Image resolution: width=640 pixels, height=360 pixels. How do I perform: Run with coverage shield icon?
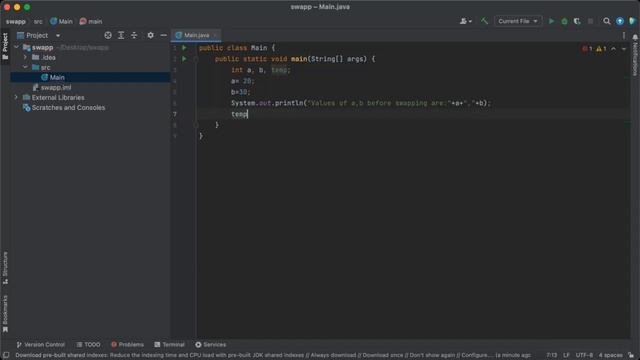[577, 21]
